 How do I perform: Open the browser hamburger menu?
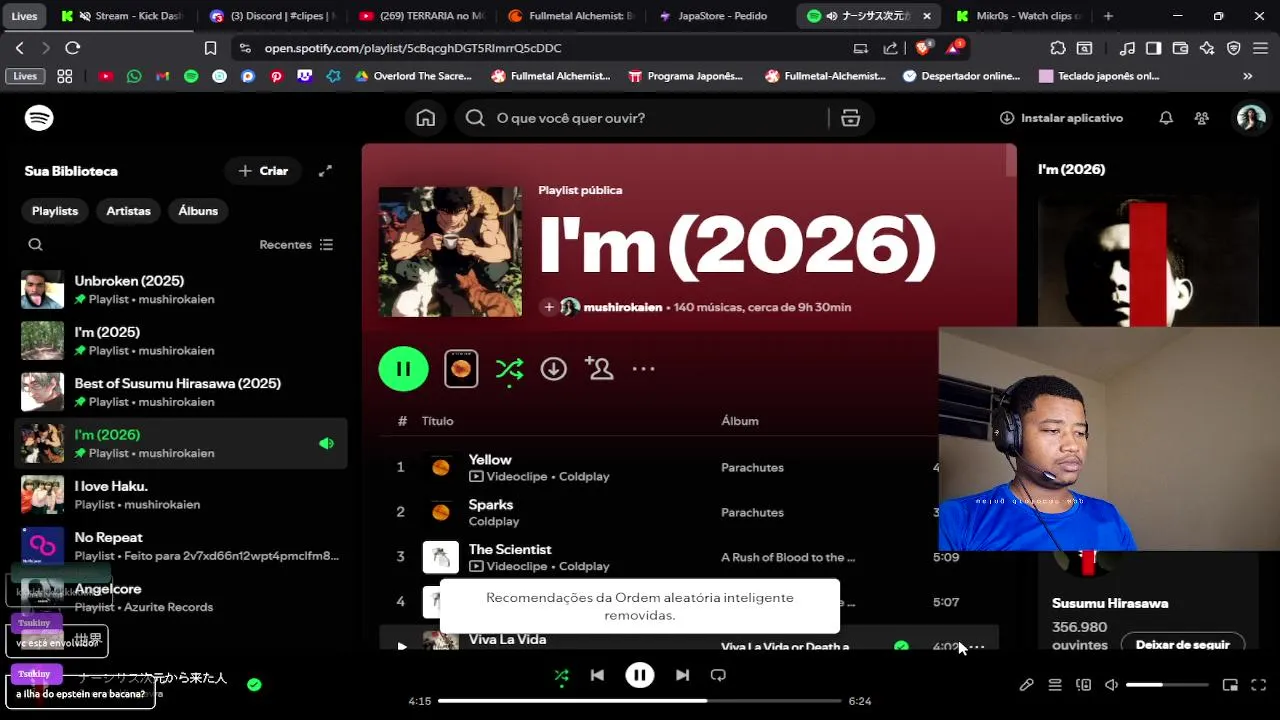[1261, 47]
